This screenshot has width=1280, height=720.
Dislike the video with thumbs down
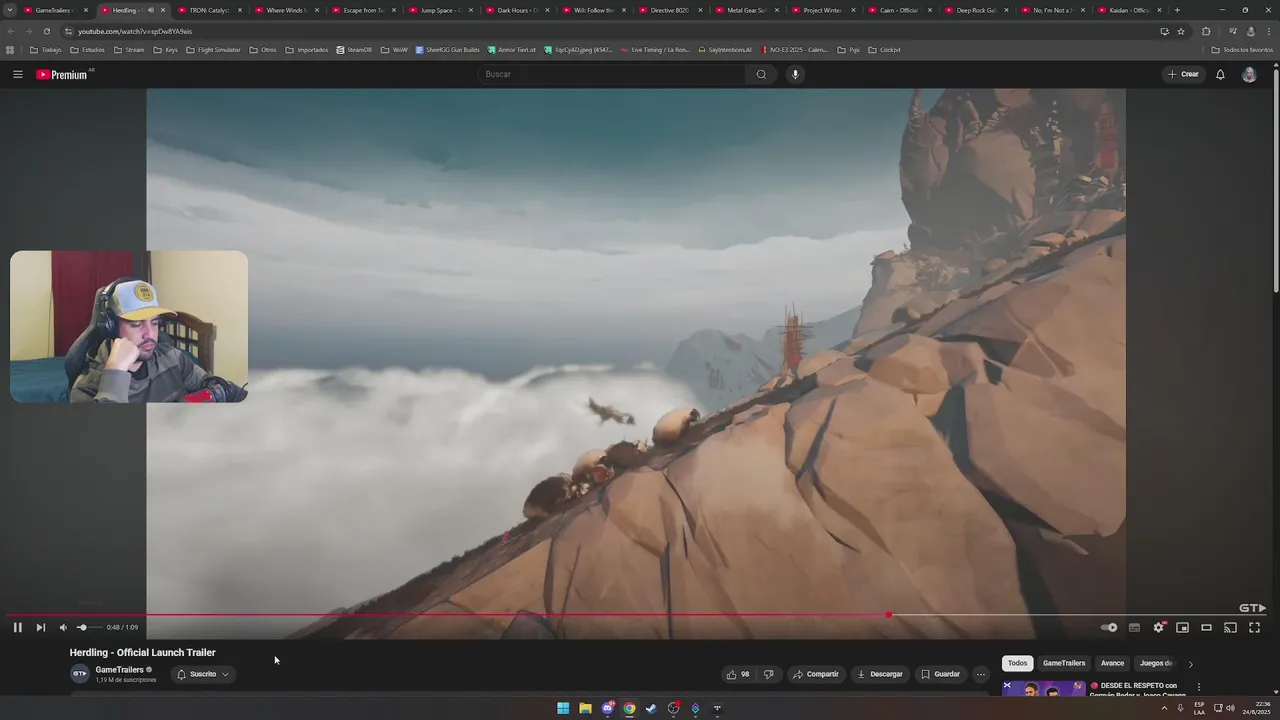pyautogui.click(x=768, y=674)
